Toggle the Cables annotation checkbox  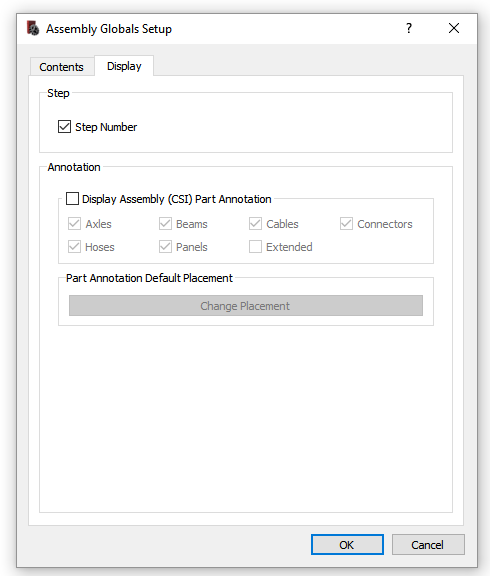point(255,224)
